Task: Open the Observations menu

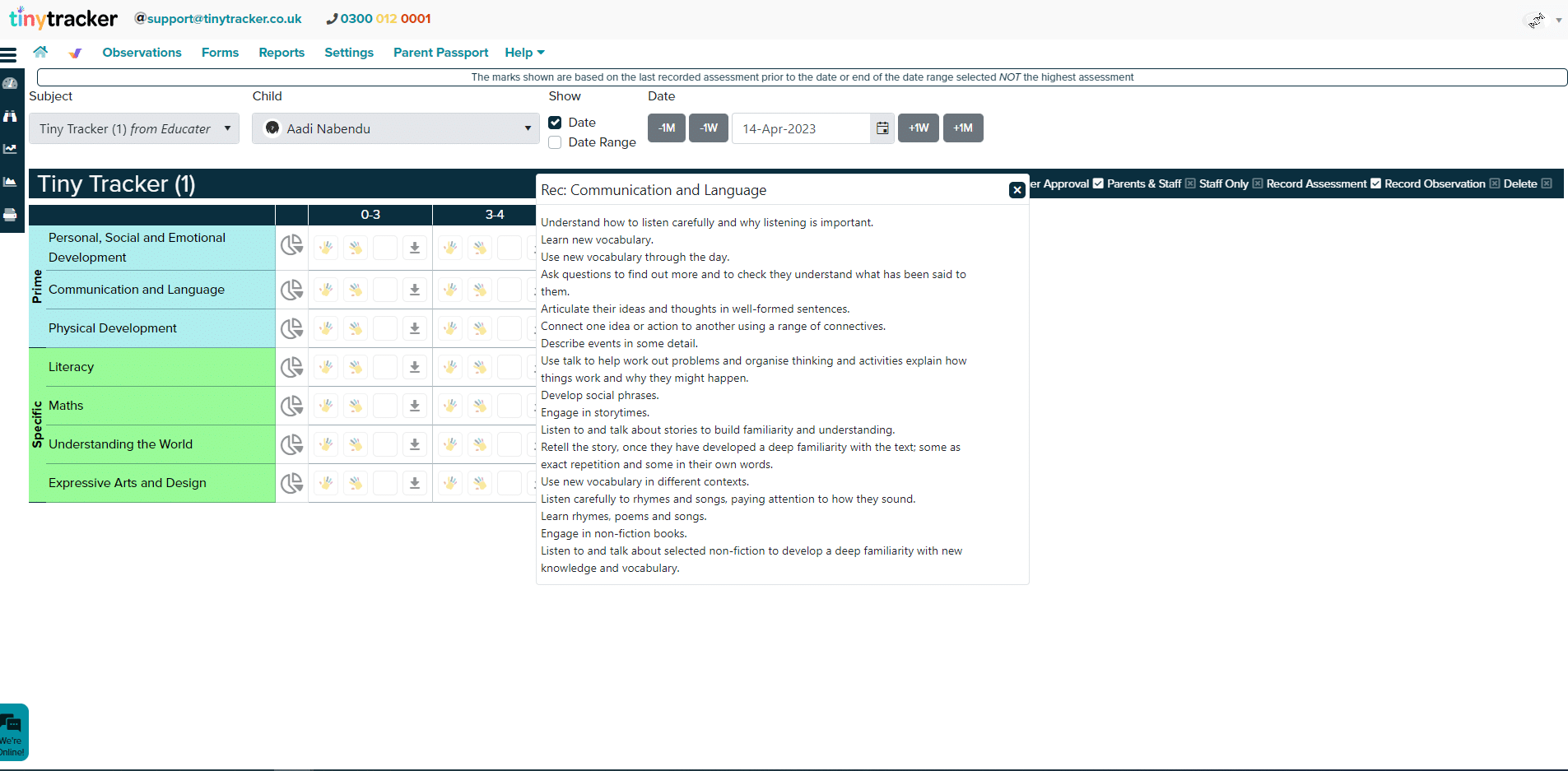Action: tap(142, 53)
